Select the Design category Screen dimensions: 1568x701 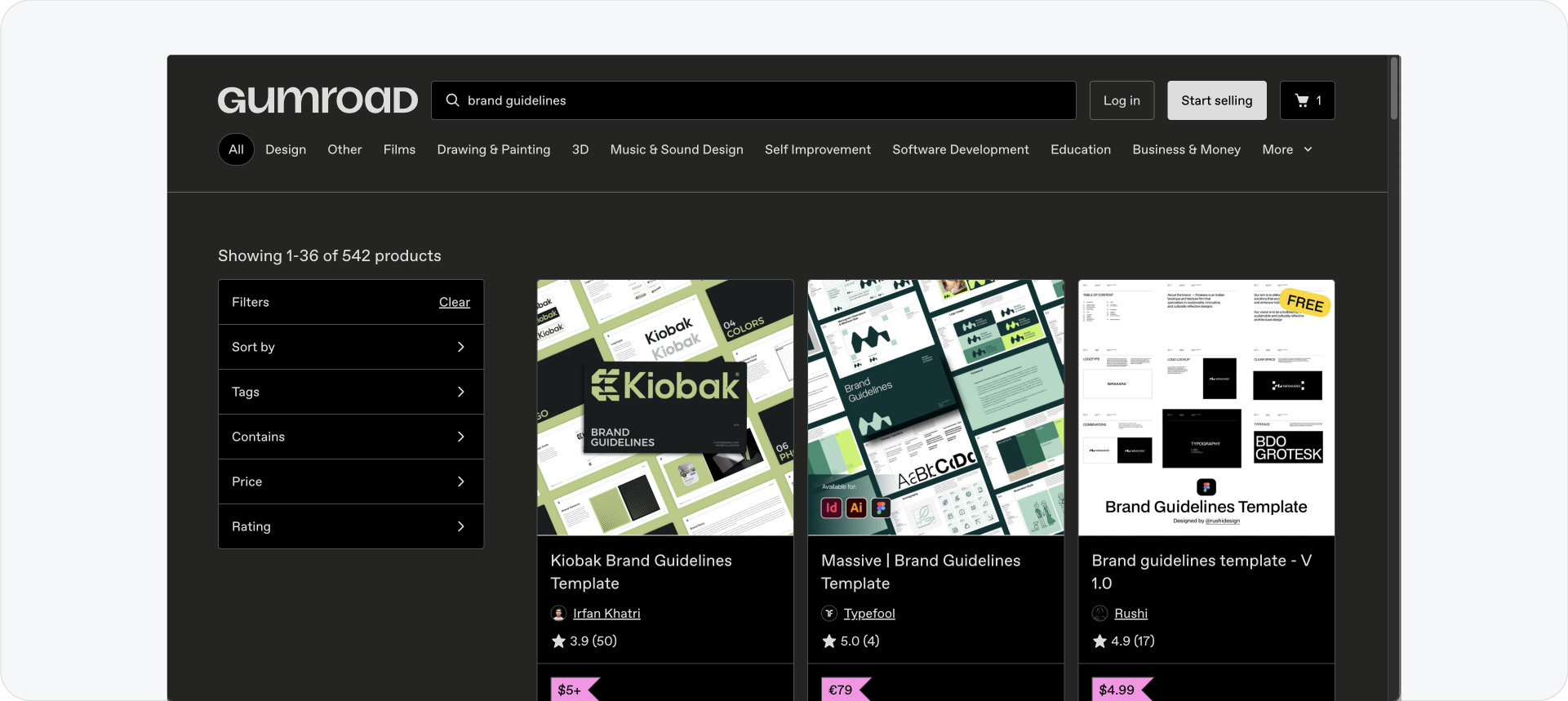pyautogui.click(x=286, y=149)
